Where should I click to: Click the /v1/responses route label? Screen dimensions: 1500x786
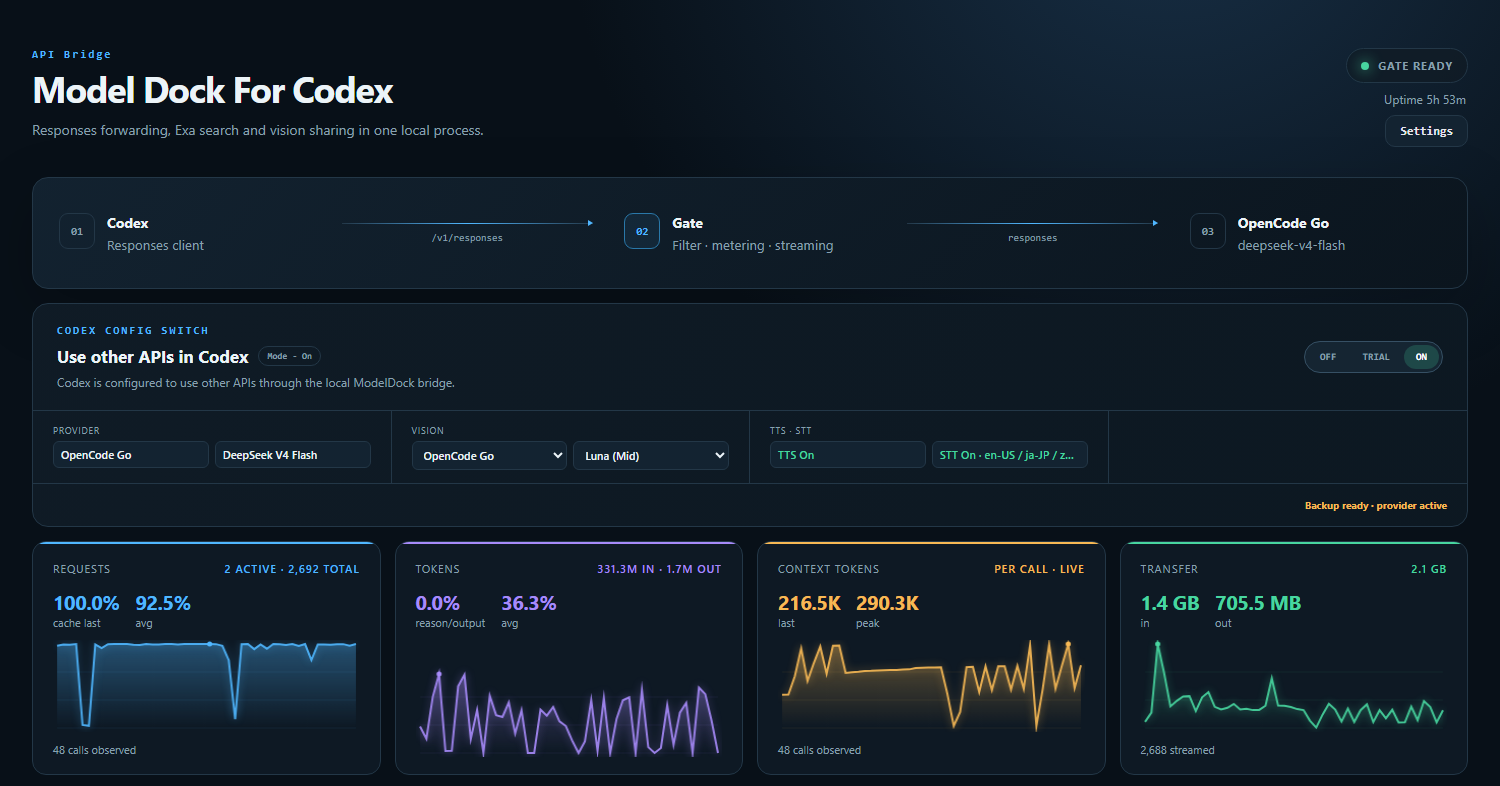467,238
